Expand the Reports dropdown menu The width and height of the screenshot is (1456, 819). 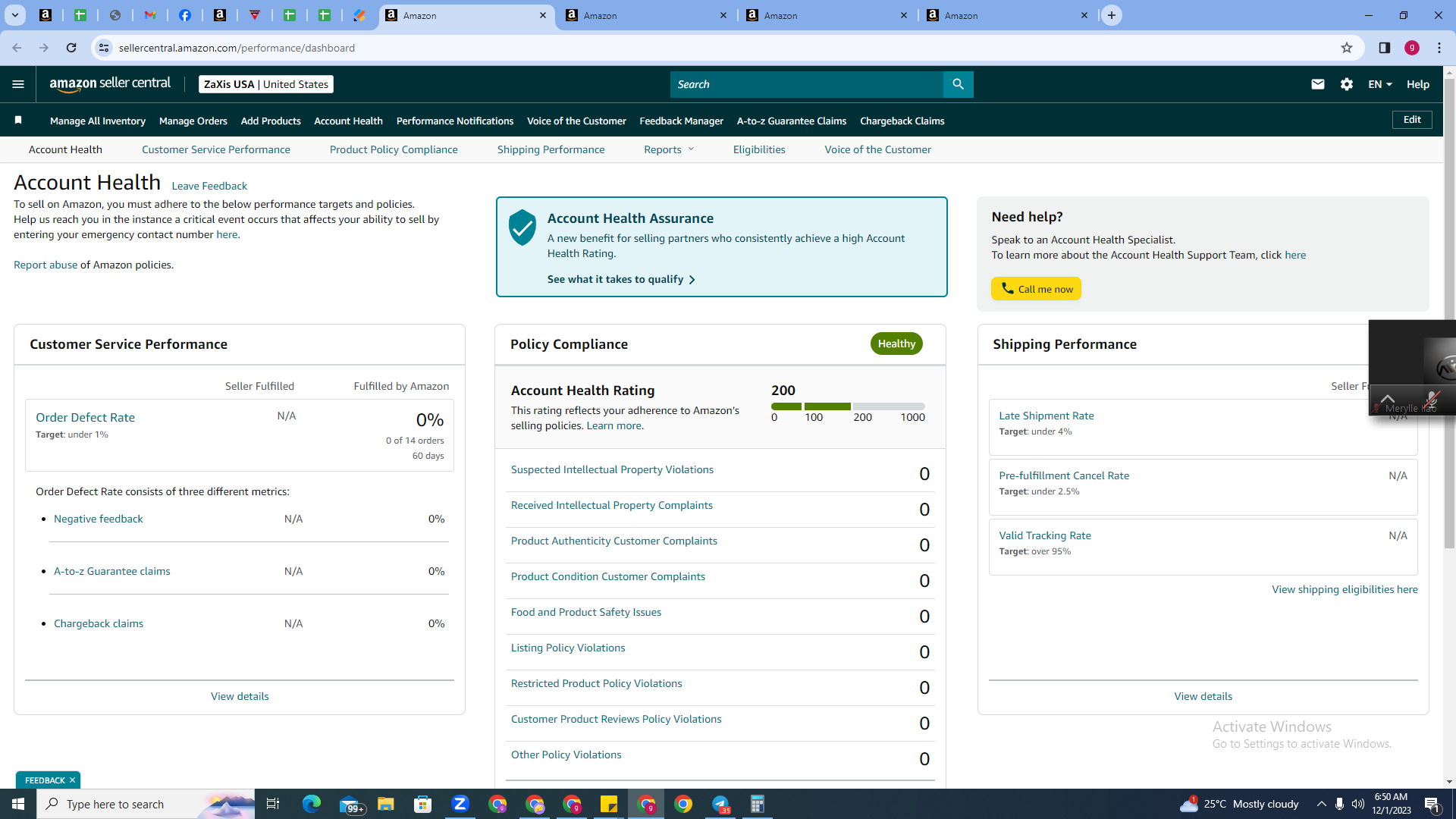click(669, 149)
